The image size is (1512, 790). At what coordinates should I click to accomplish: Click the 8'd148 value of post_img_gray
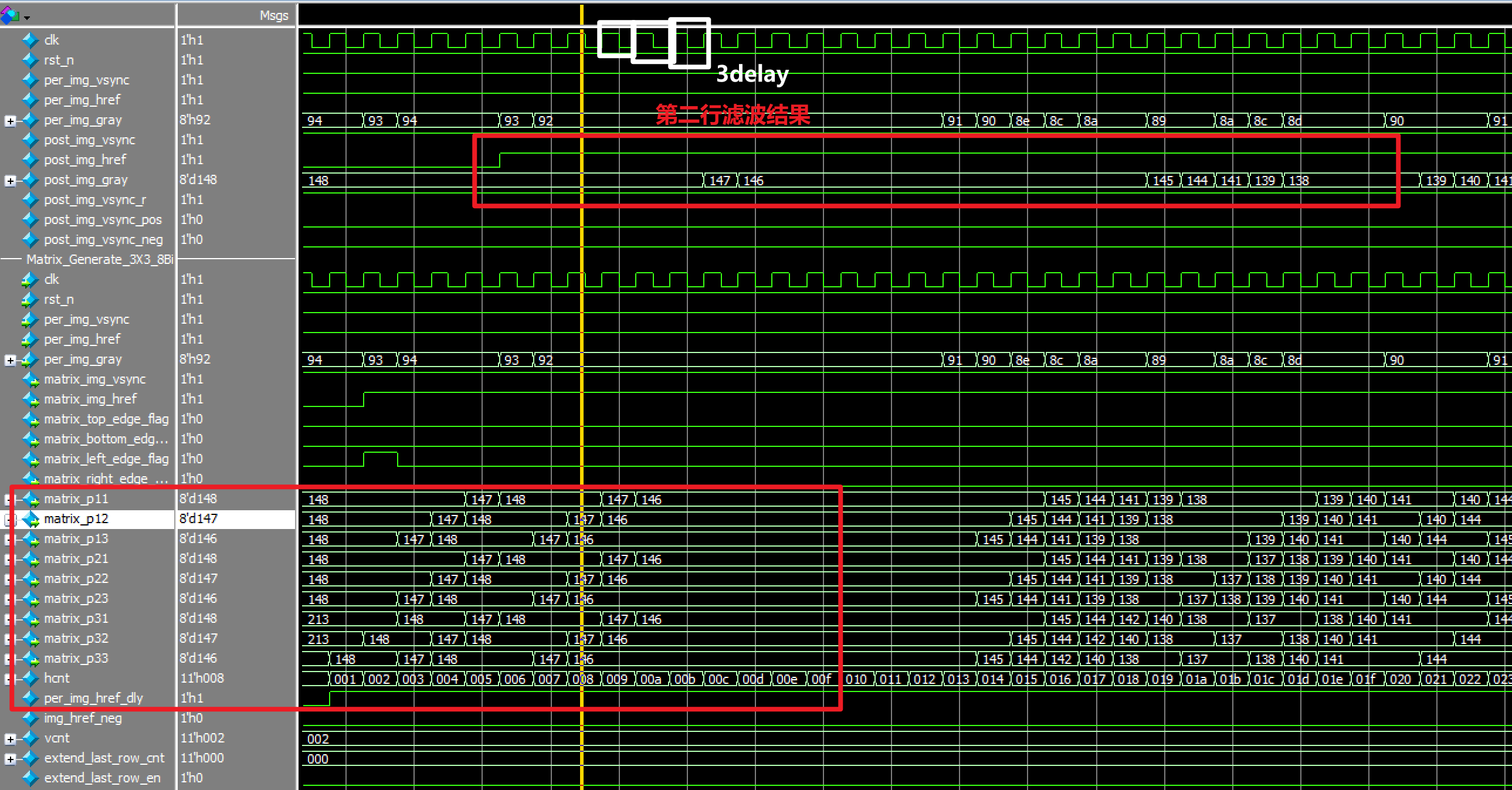[198, 179]
